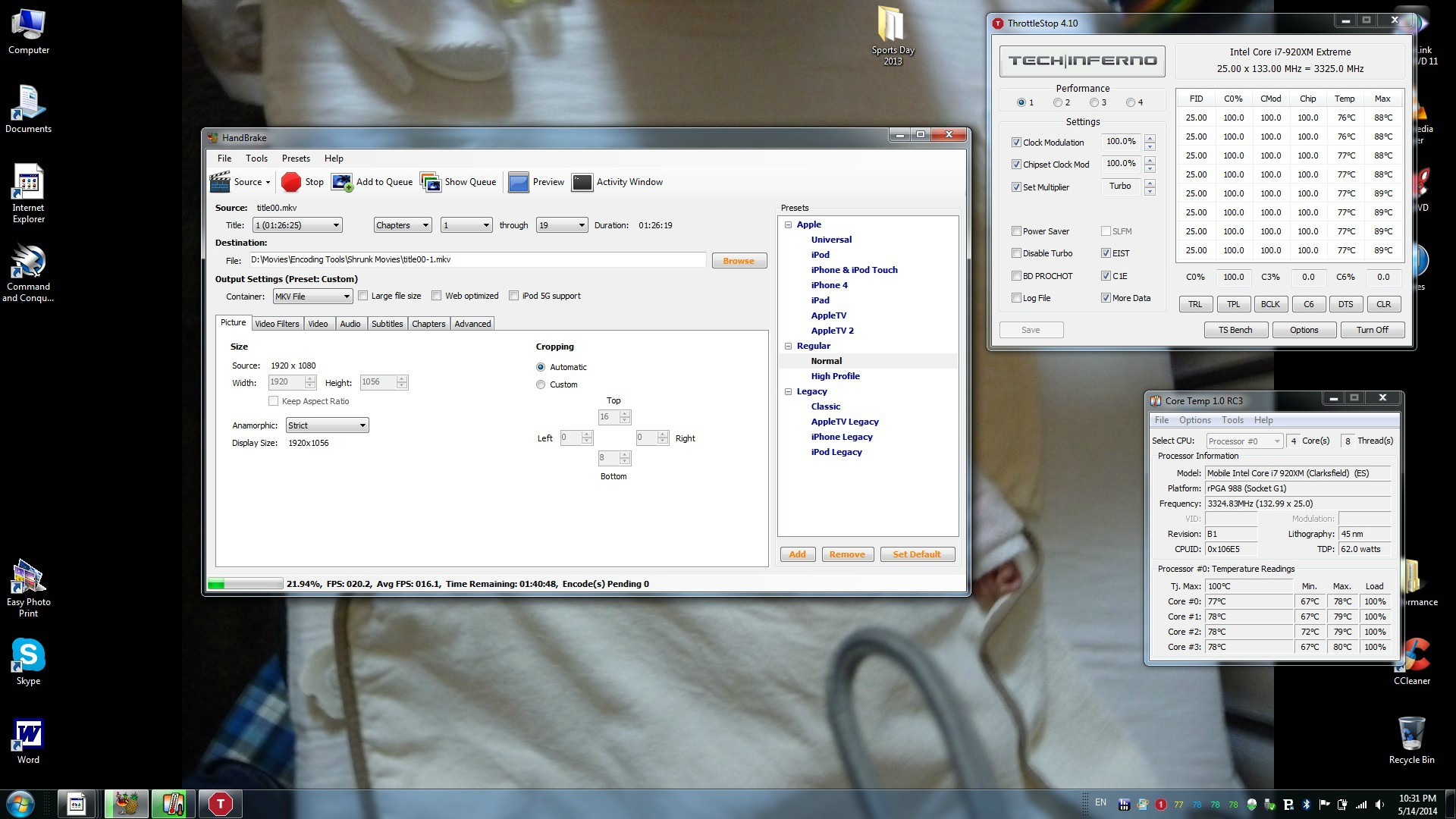The height and width of the screenshot is (819, 1456).
Task: Open Core Temp Options menu
Action: pyautogui.click(x=1194, y=420)
